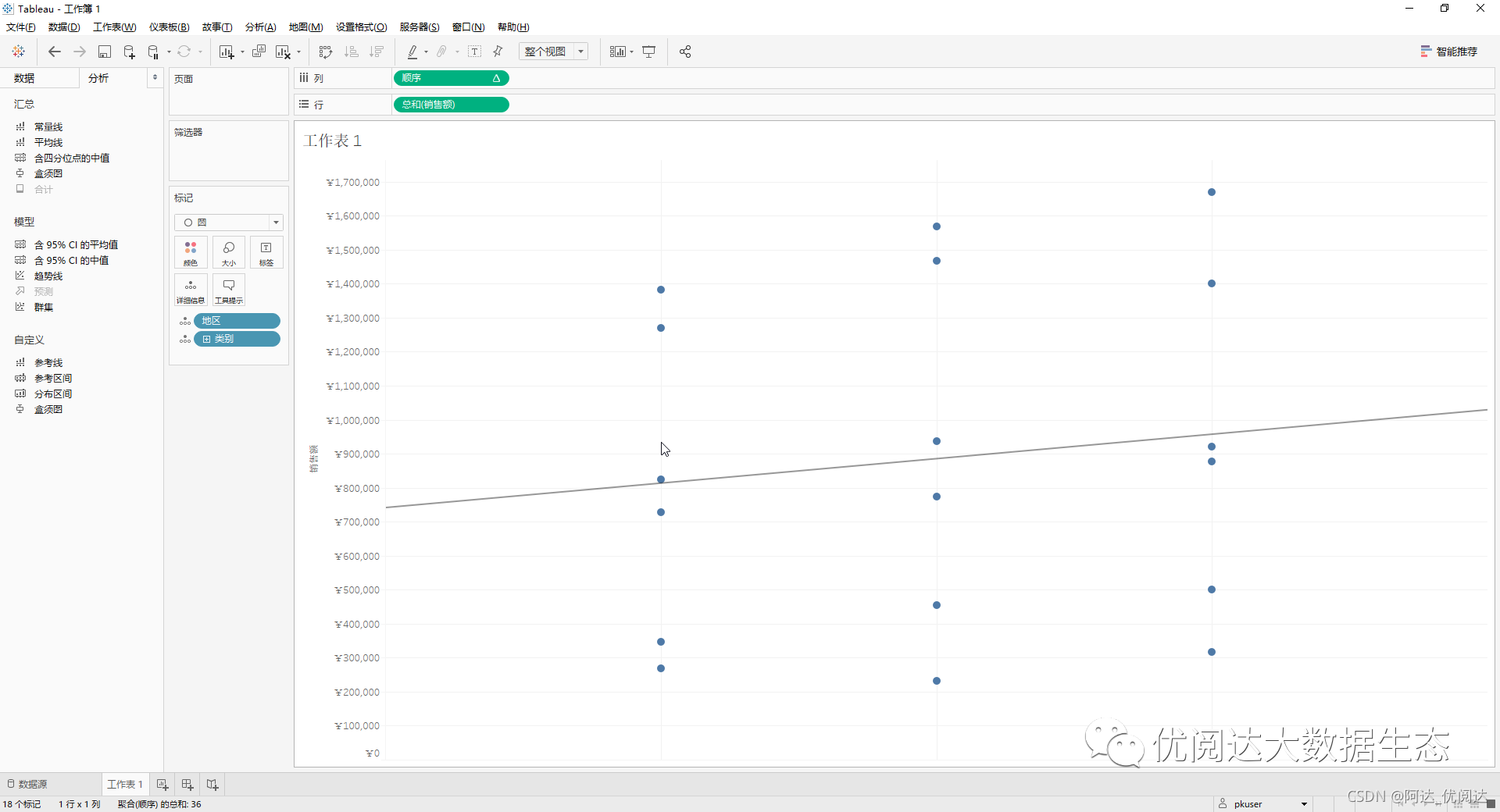Image resolution: width=1500 pixels, height=812 pixels.
Task: Click the refresh/run update icon
Action: click(184, 52)
